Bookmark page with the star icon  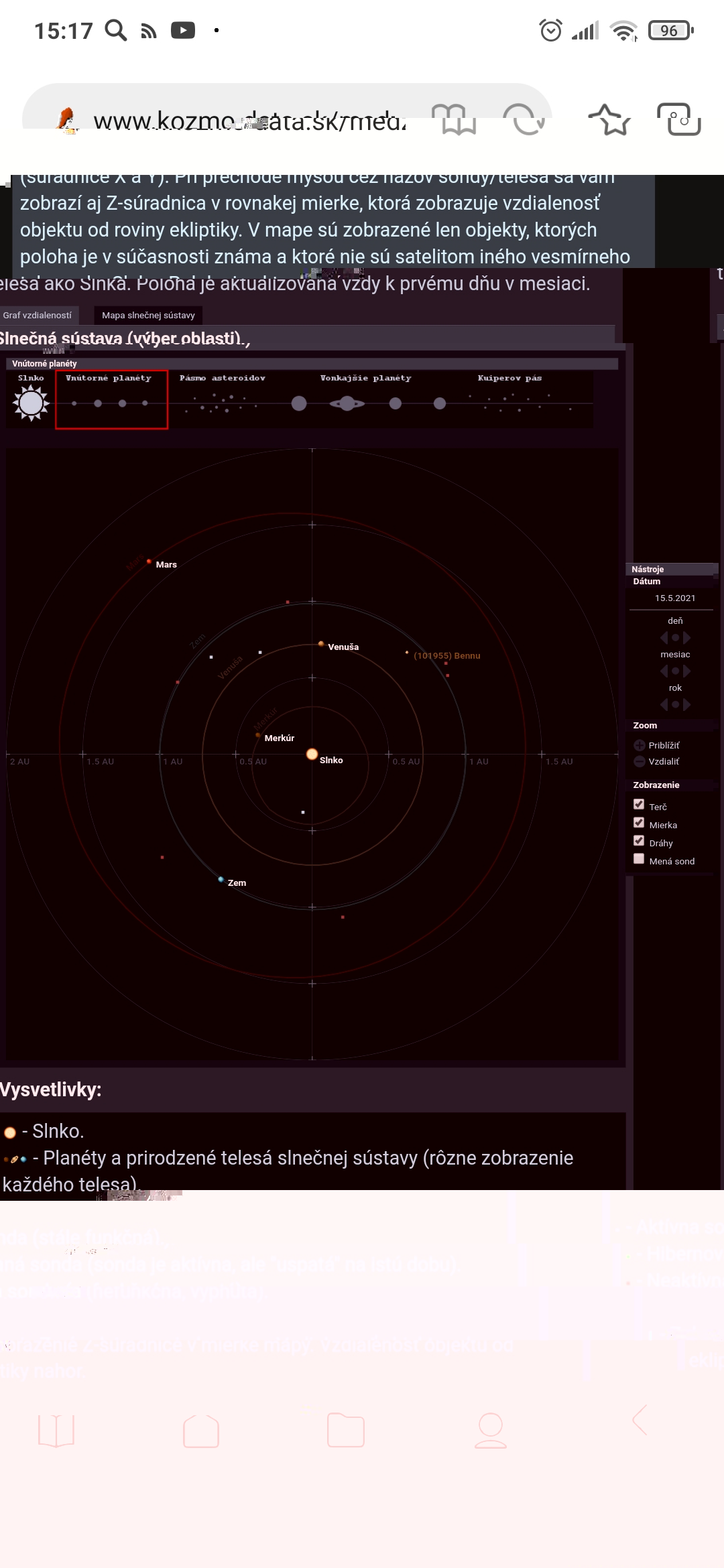tap(609, 120)
